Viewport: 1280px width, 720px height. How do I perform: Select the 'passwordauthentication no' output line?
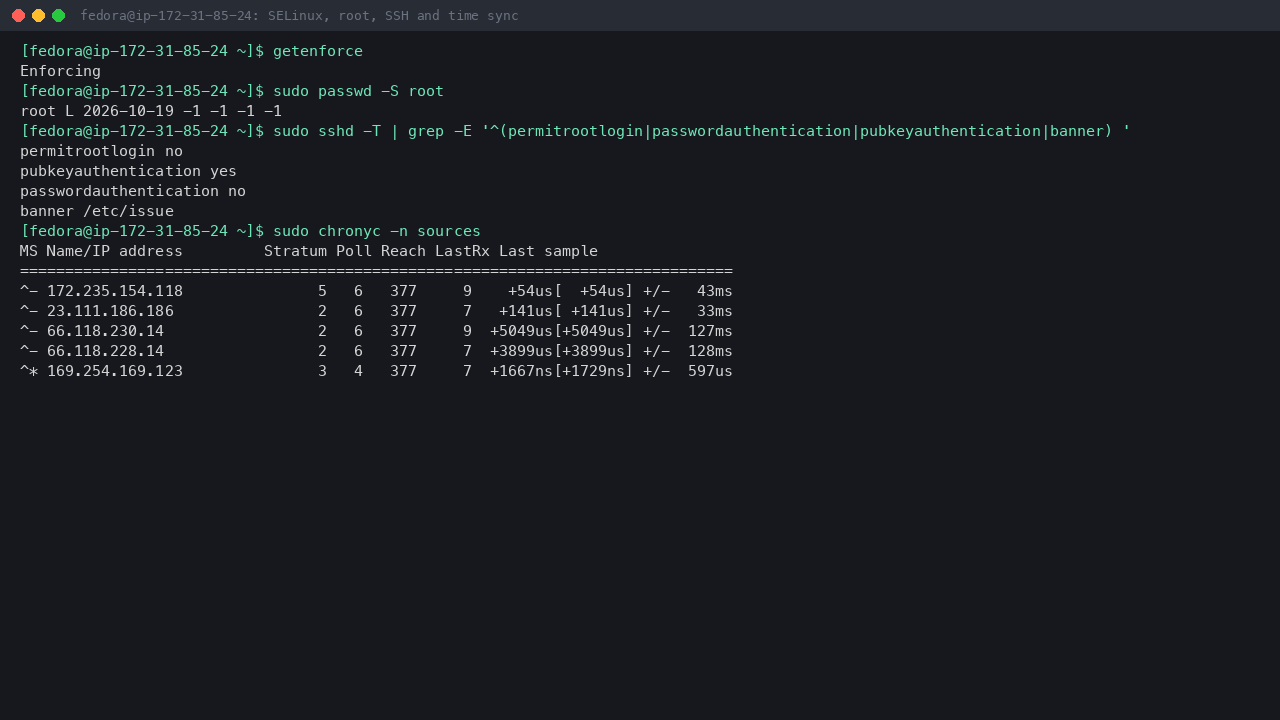133,191
